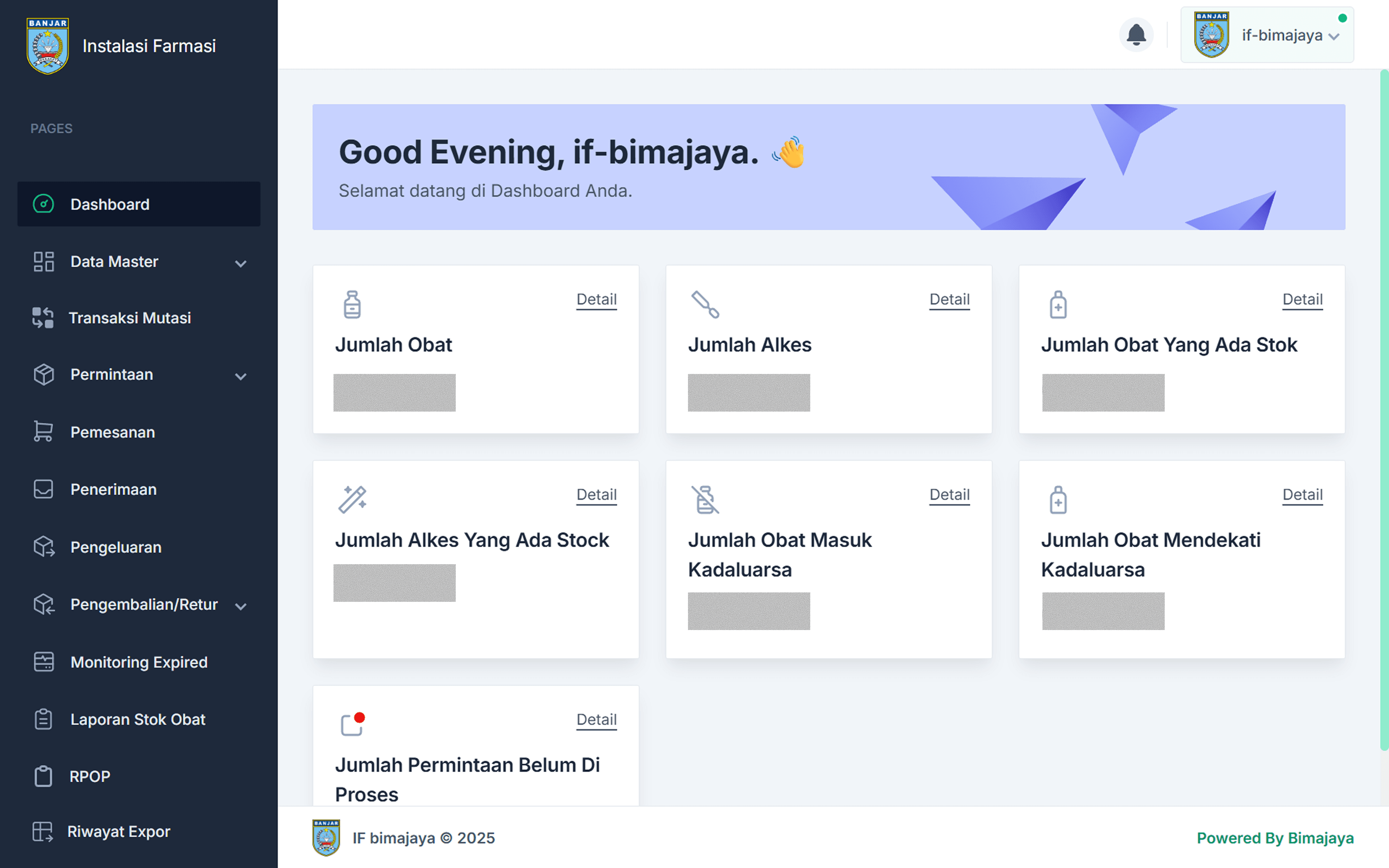Click the Penerimaan inbox icon
Viewport: 1389px width, 868px height.
click(43, 489)
